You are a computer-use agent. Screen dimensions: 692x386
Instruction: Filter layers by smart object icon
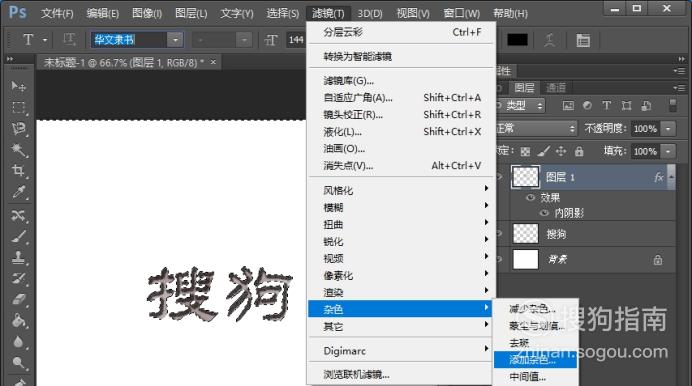646,105
